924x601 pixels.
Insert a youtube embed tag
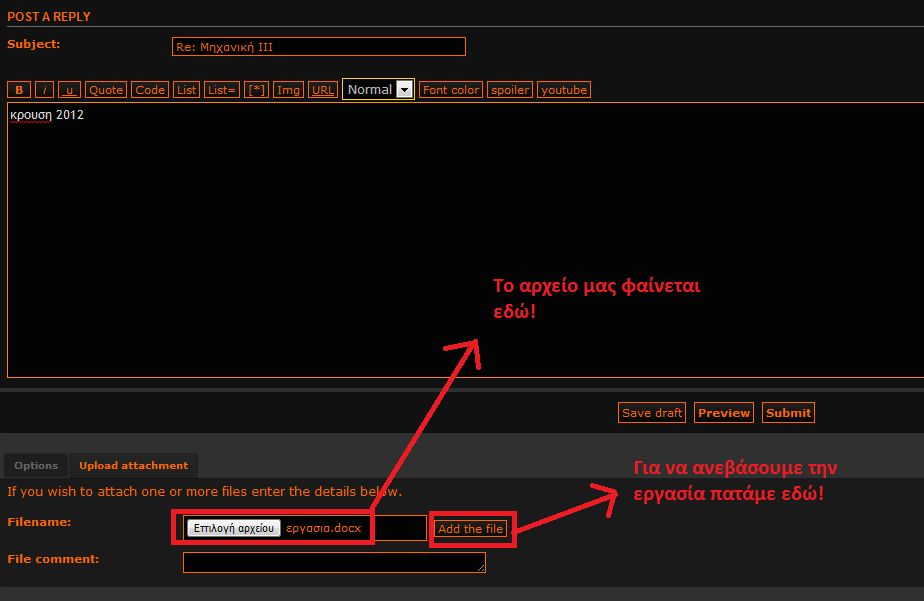(x=564, y=90)
